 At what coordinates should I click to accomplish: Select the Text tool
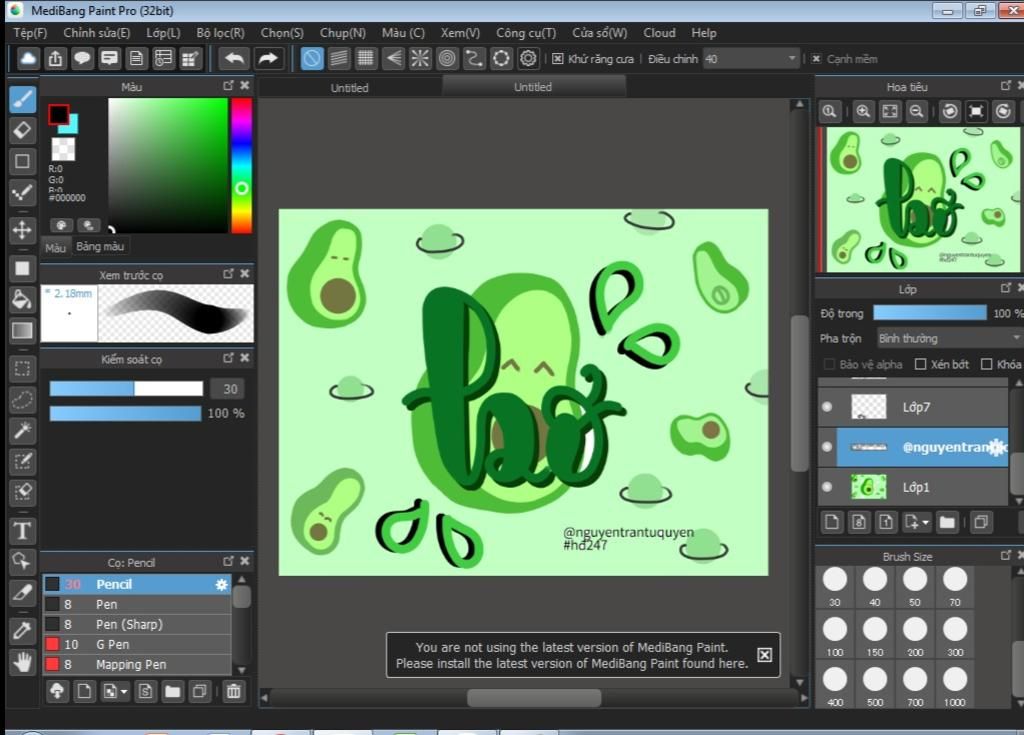(x=22, y=531)
